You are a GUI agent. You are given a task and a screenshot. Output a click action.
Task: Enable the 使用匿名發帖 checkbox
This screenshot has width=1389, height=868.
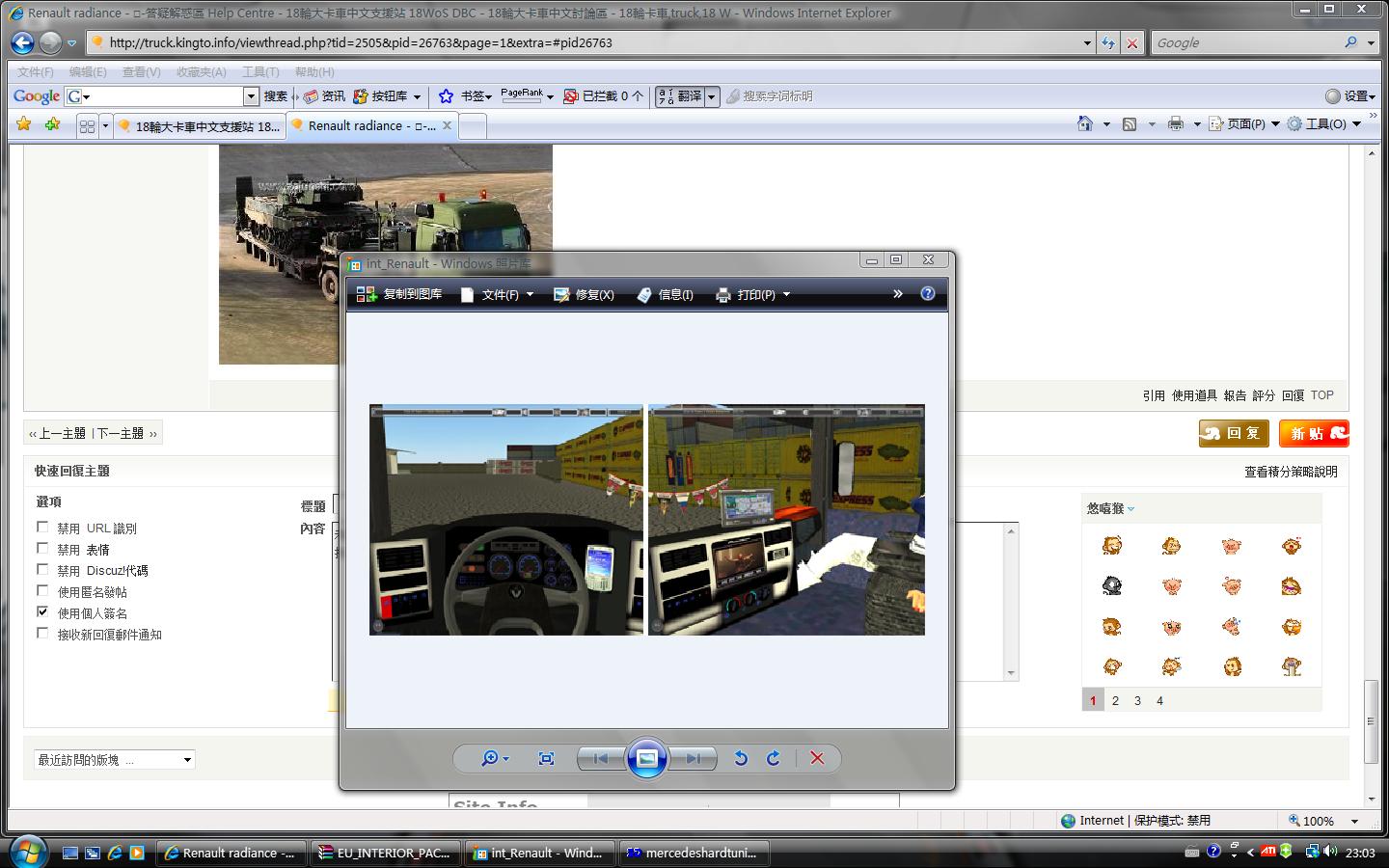click(42, 591)
